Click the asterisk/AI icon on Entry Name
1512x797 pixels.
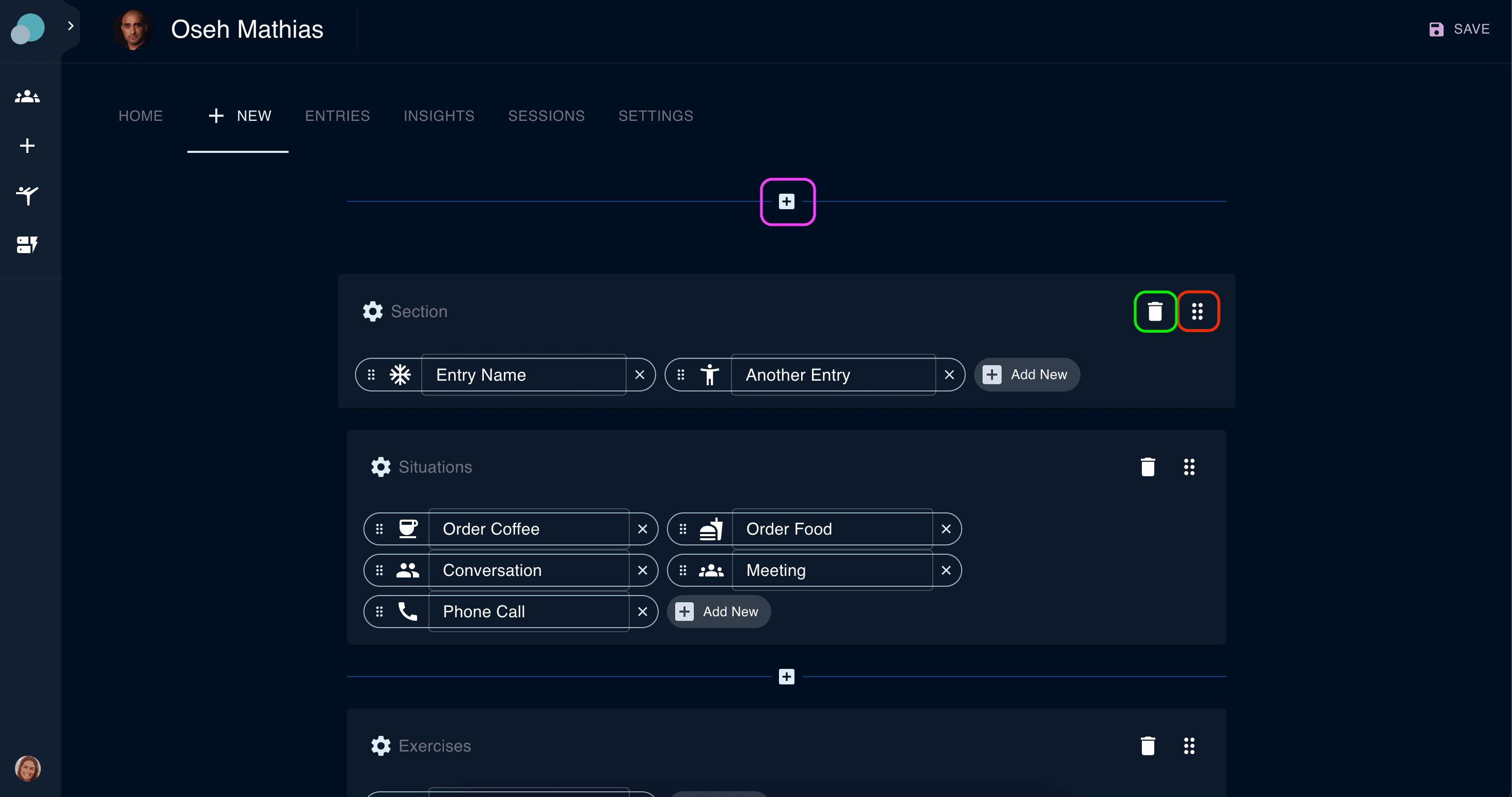(x=400, y=375)
